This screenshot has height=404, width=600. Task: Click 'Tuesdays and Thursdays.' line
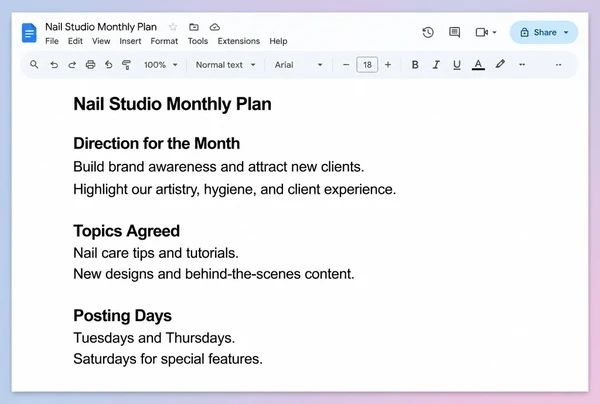(154, 338)
